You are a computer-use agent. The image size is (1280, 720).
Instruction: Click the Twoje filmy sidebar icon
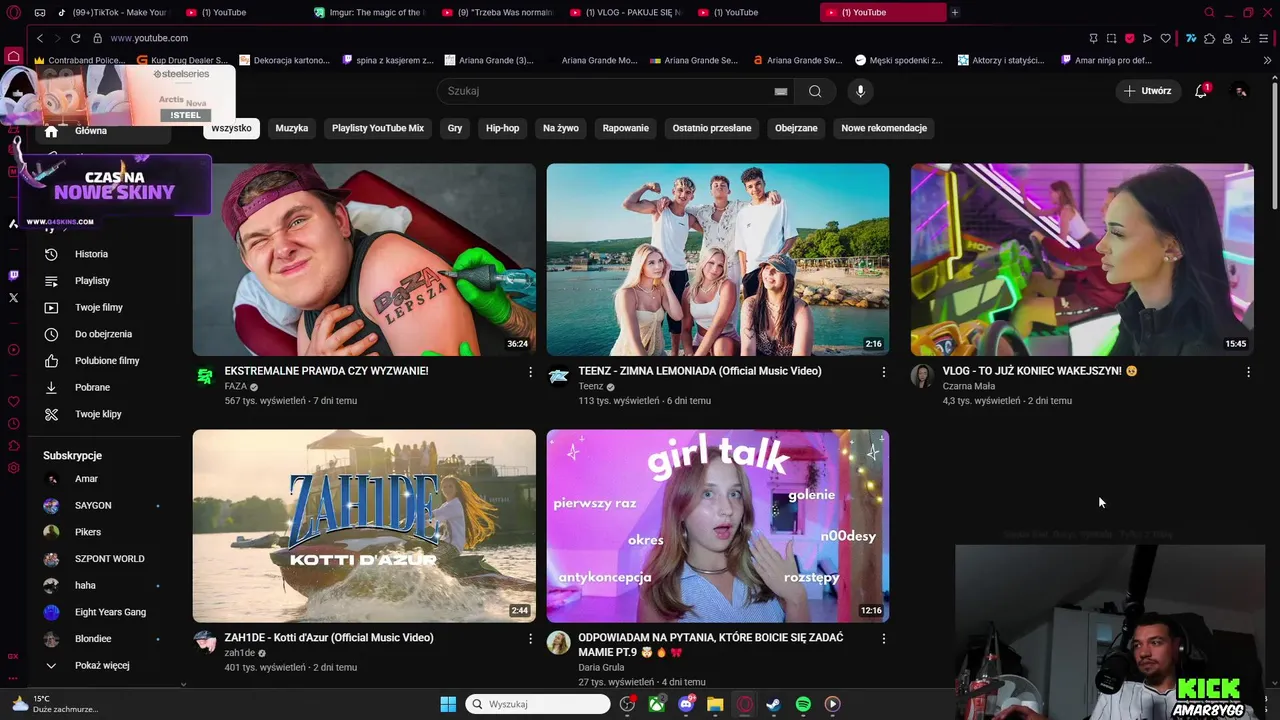pos(51,307)
